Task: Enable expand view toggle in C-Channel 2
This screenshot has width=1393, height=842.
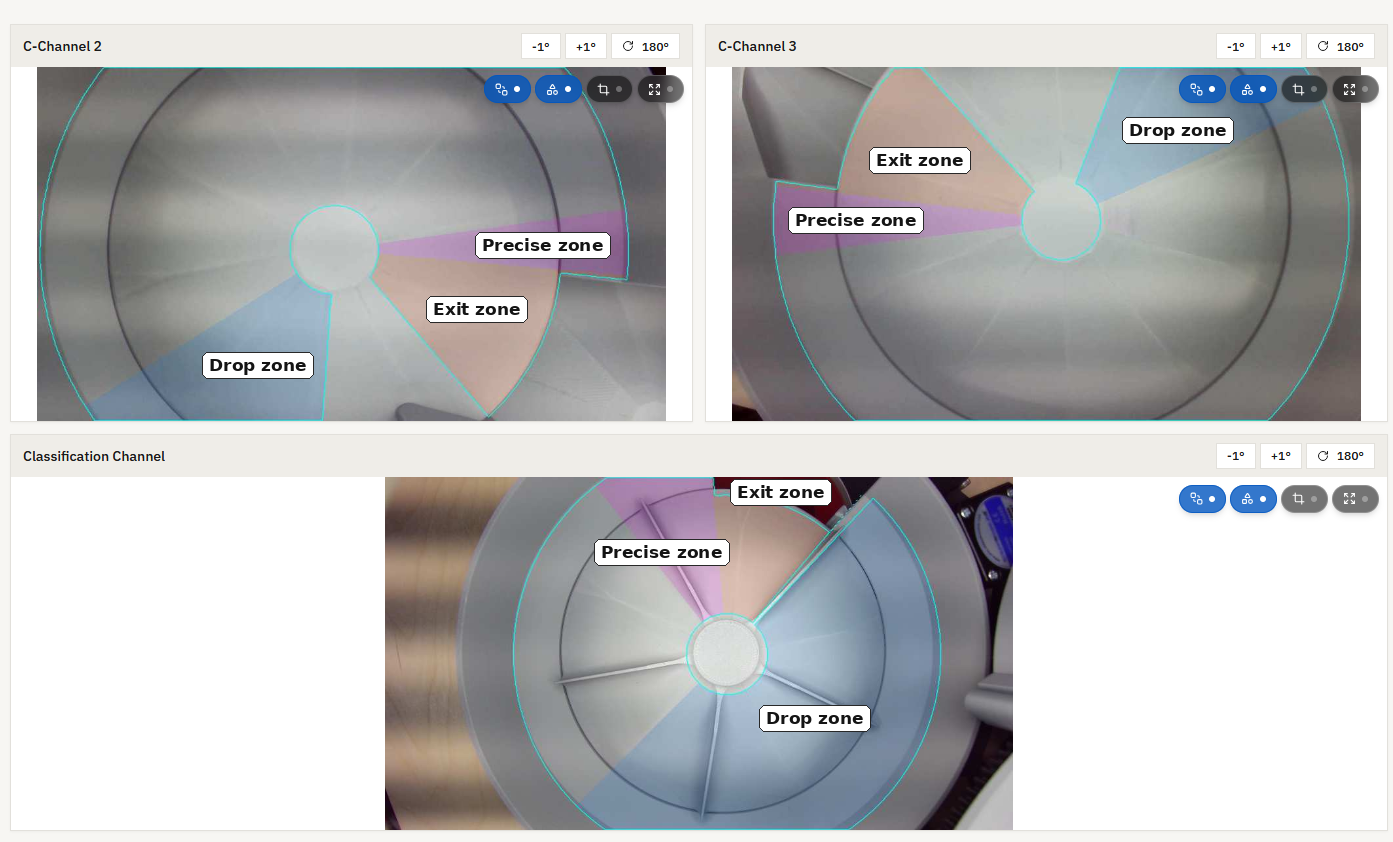Action: pyautogui.click(x=660, y=89)
